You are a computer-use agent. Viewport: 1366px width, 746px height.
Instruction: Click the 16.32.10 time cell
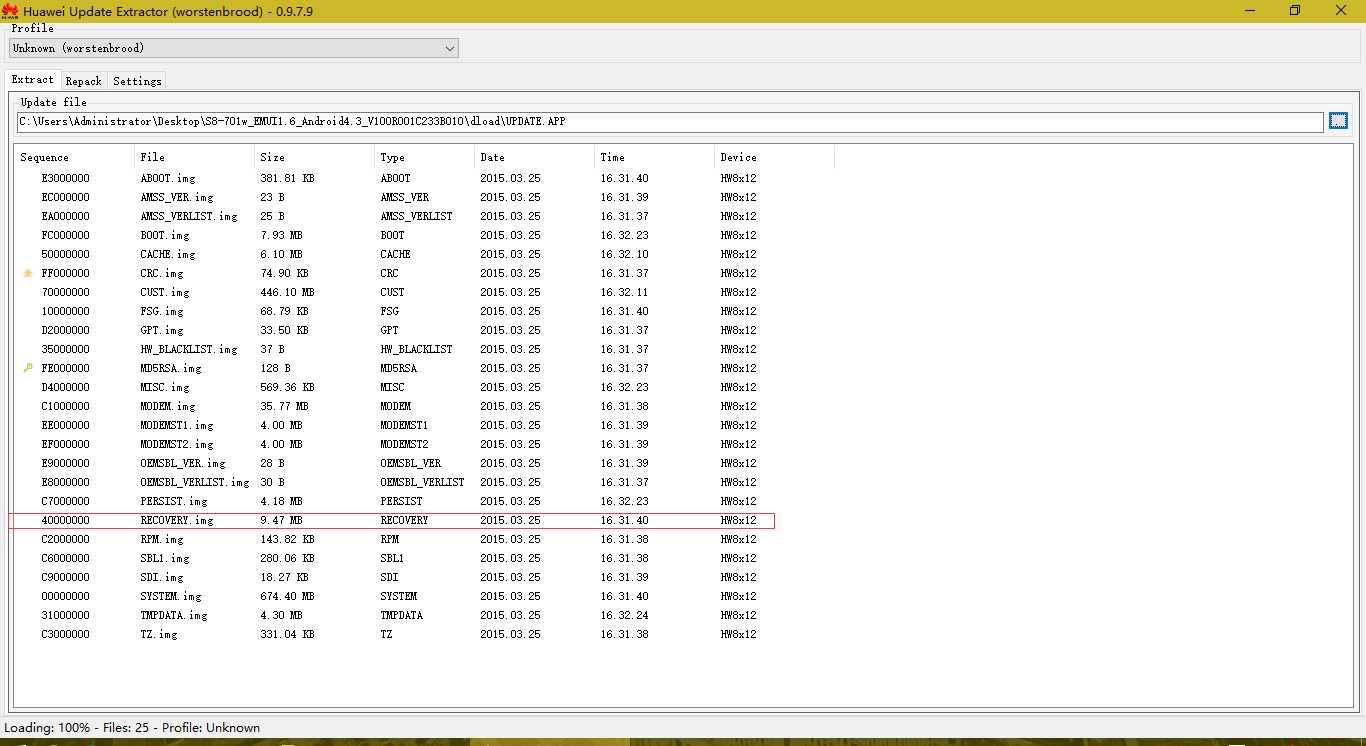click(624, 254)
